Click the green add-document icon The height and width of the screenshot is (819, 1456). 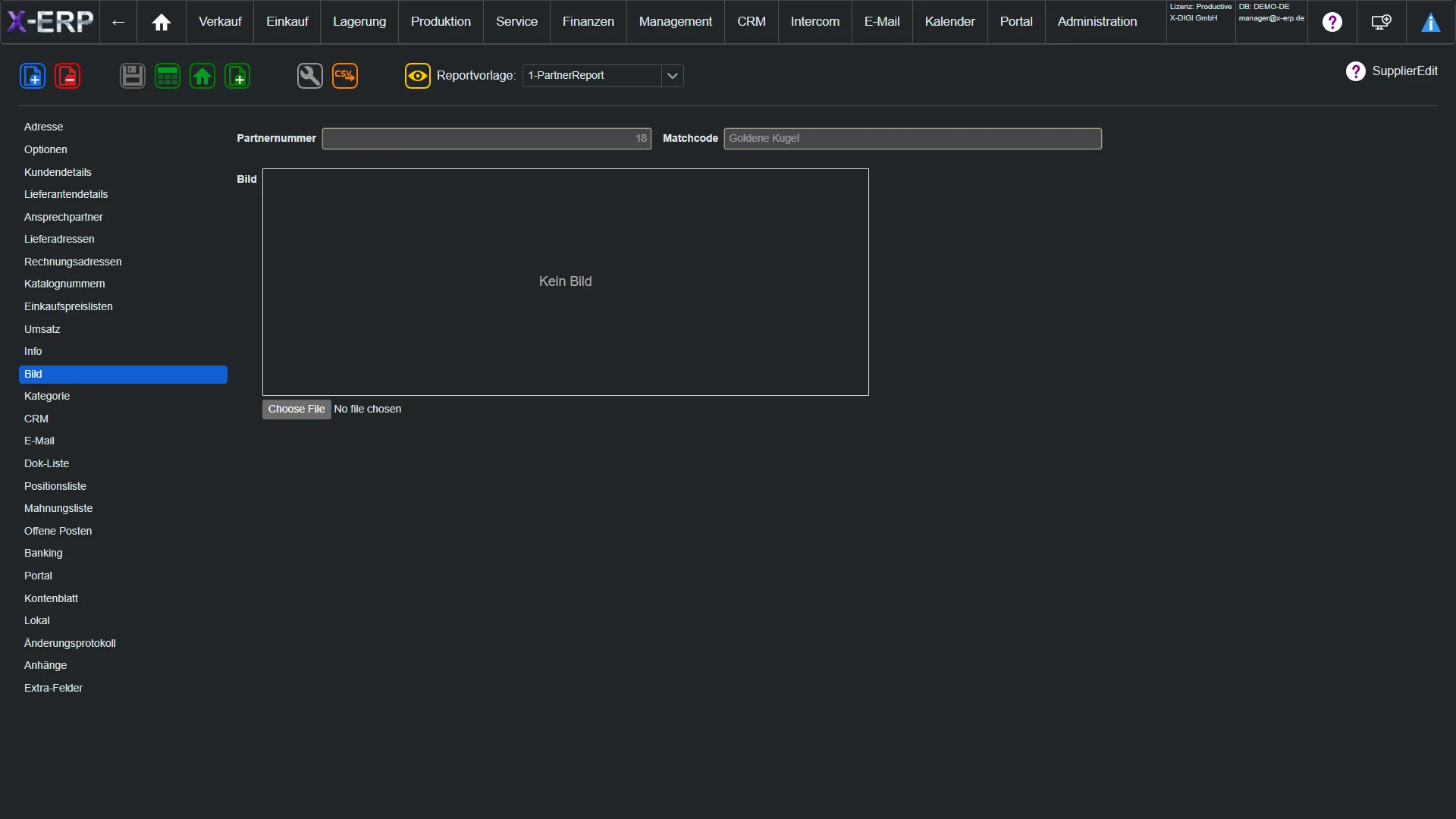(x=237, y=76)
